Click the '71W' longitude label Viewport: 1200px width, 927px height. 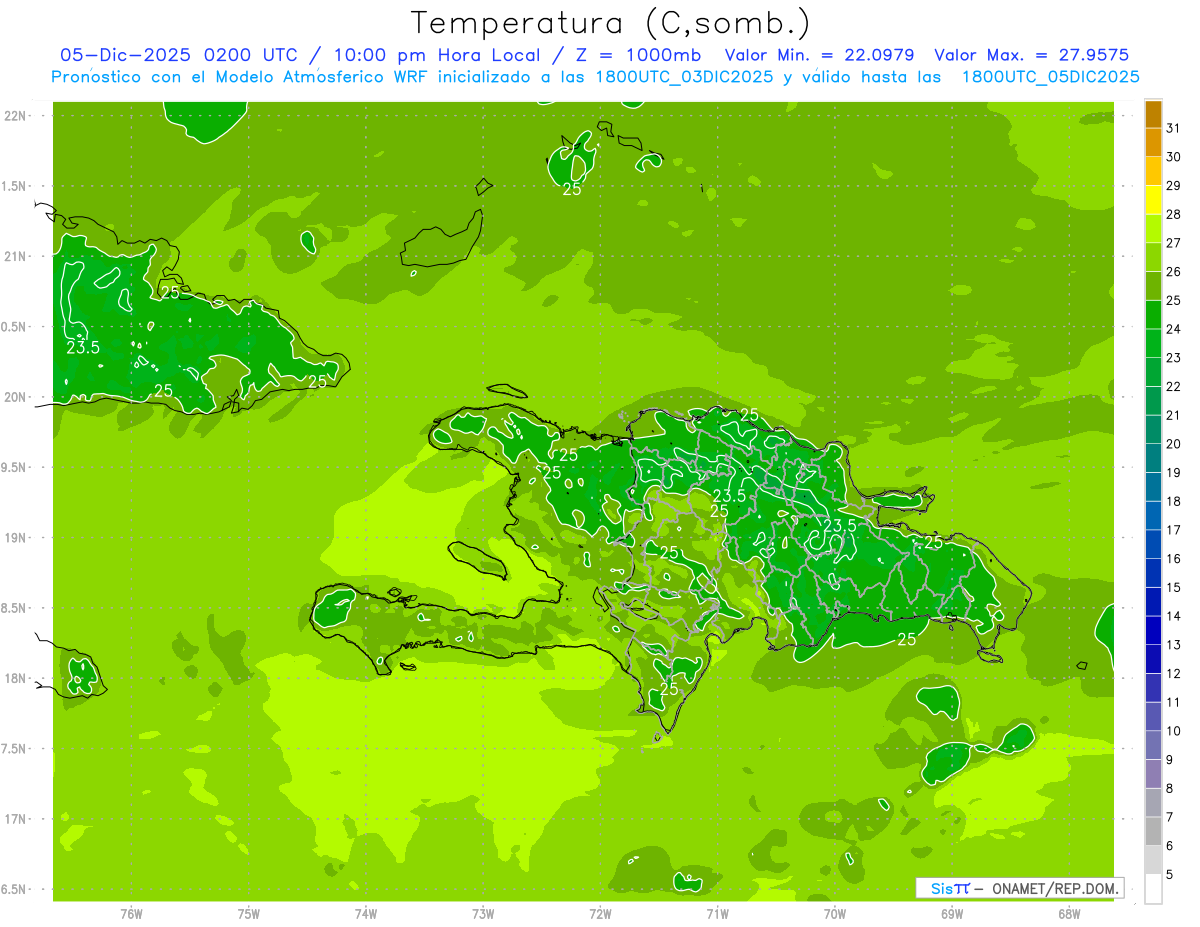pos(717,913)
